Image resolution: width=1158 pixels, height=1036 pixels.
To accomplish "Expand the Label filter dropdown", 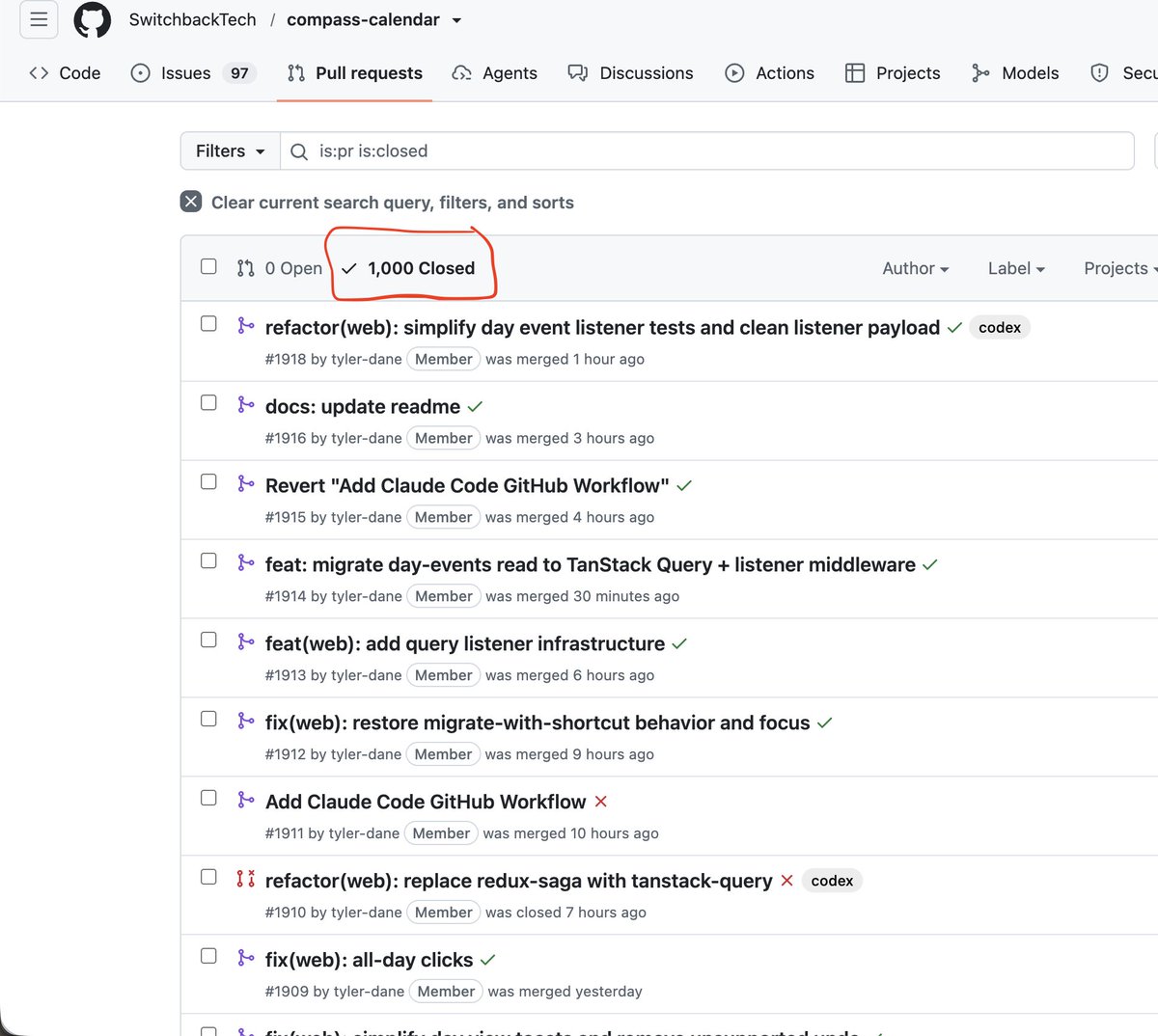I will pyautogui.click(x=1016, y=268).
